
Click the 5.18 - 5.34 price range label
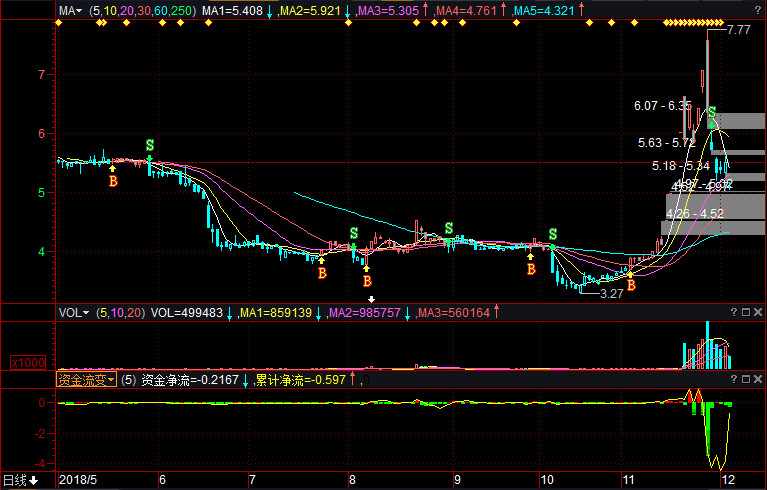coord(681,166)
